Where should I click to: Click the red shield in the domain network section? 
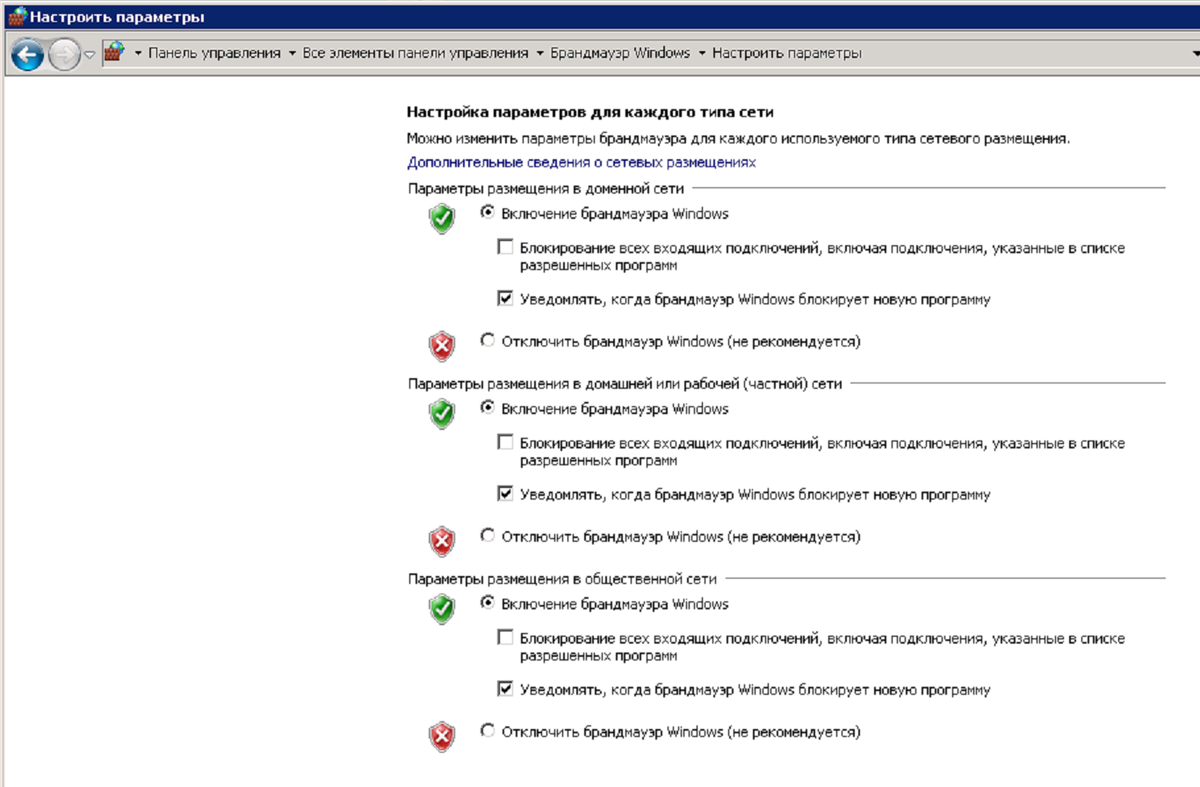click(440, 340)
